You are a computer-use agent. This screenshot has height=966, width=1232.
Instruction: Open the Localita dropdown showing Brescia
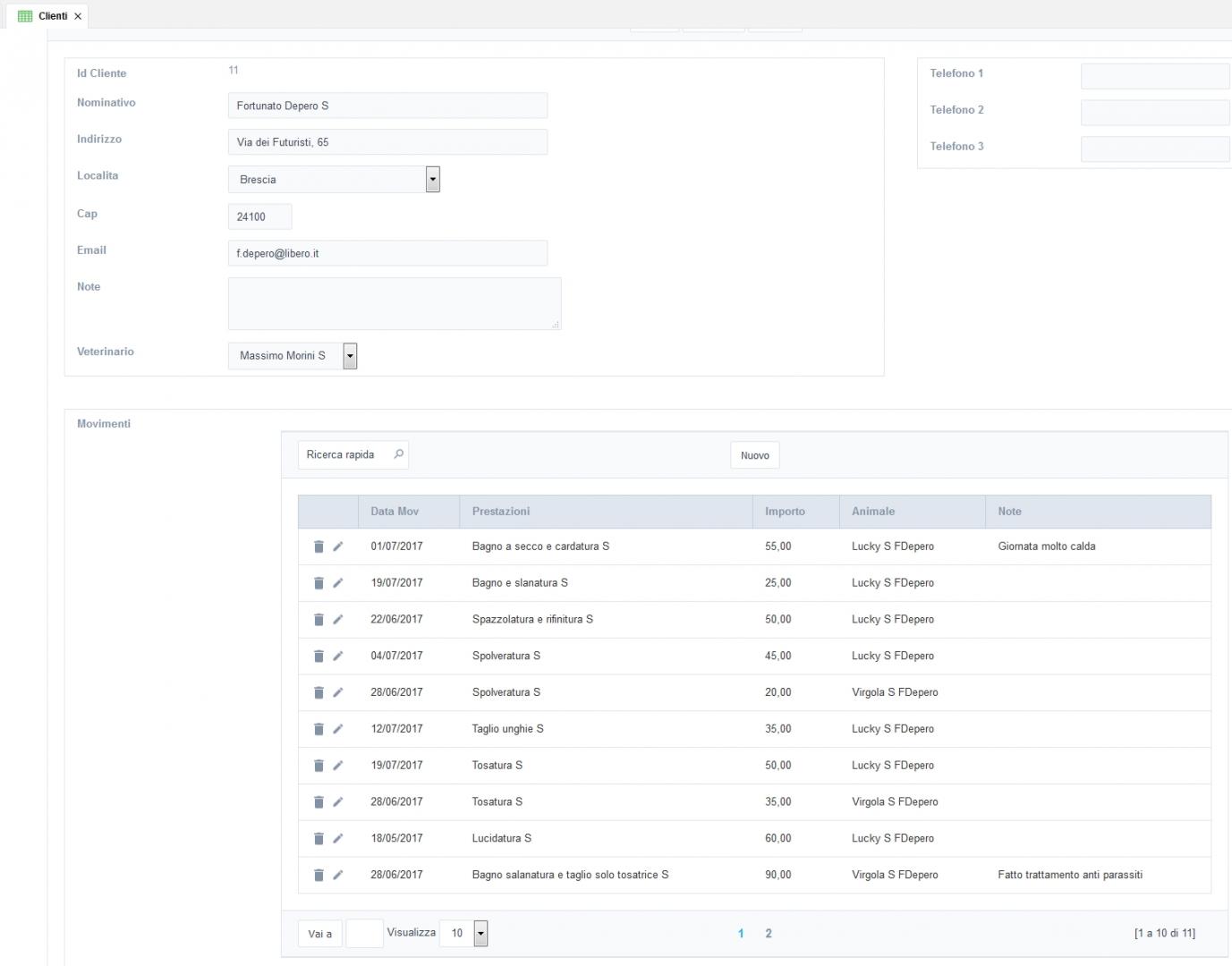[x=433, y=179]
